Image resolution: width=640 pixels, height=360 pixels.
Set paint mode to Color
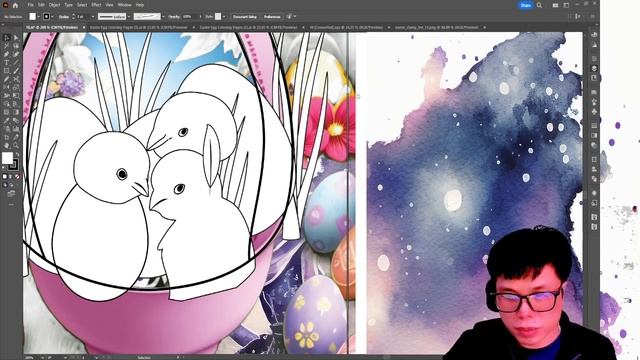click(x=4, y=177)
